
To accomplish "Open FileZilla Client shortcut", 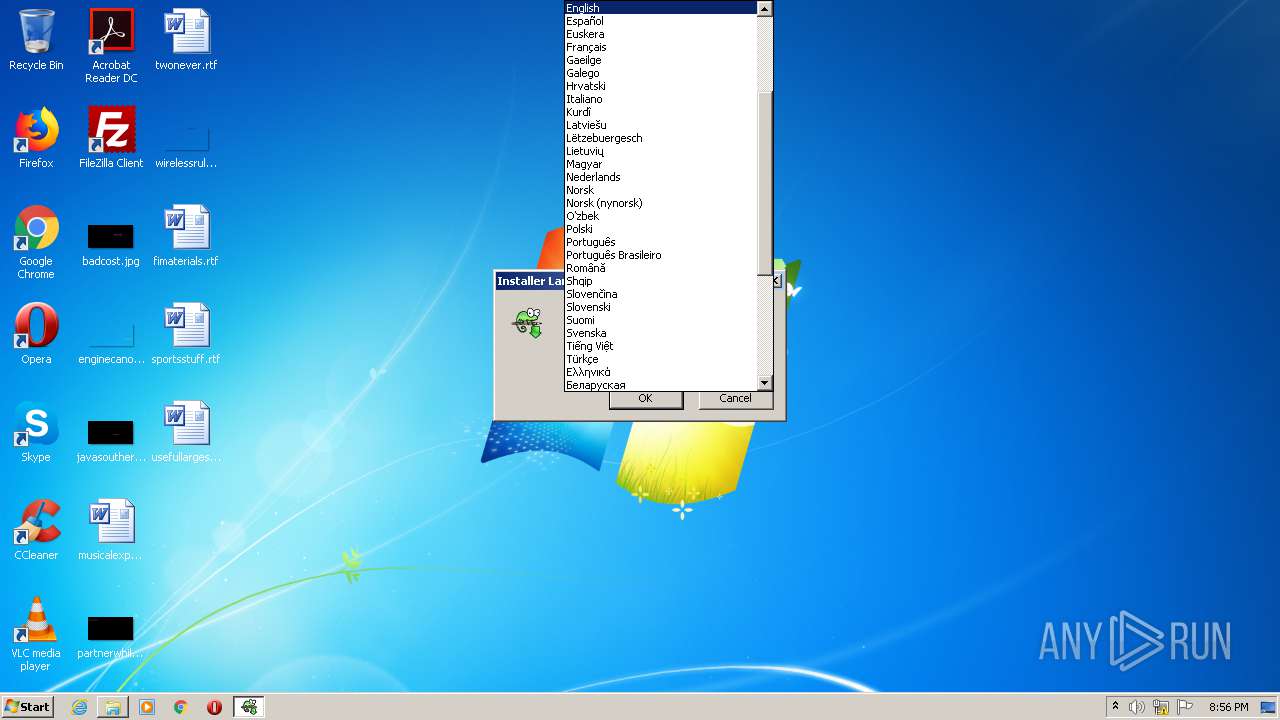I will click(x=111, y=138).
